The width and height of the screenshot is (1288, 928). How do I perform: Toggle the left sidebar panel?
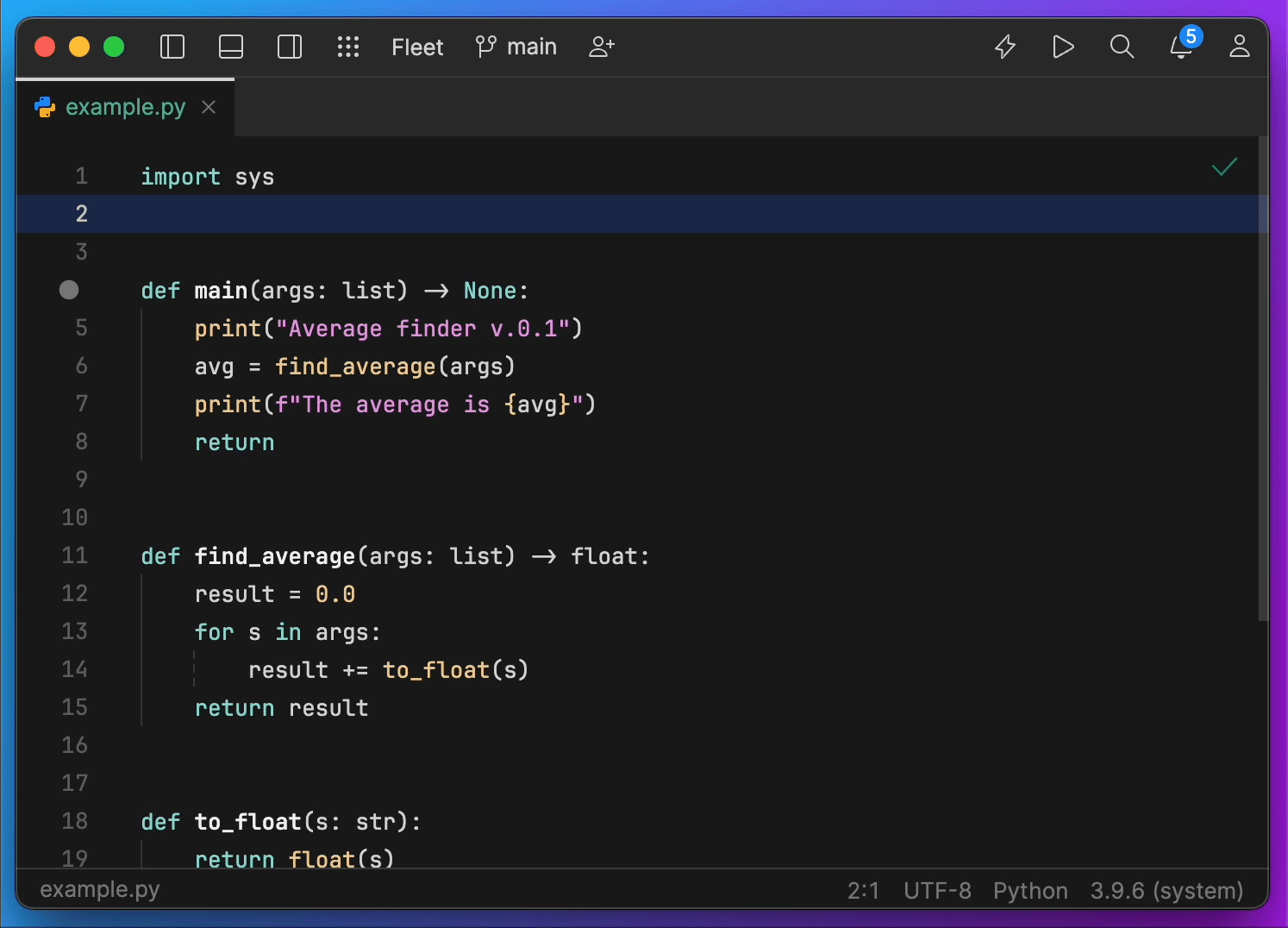(172, 47)
